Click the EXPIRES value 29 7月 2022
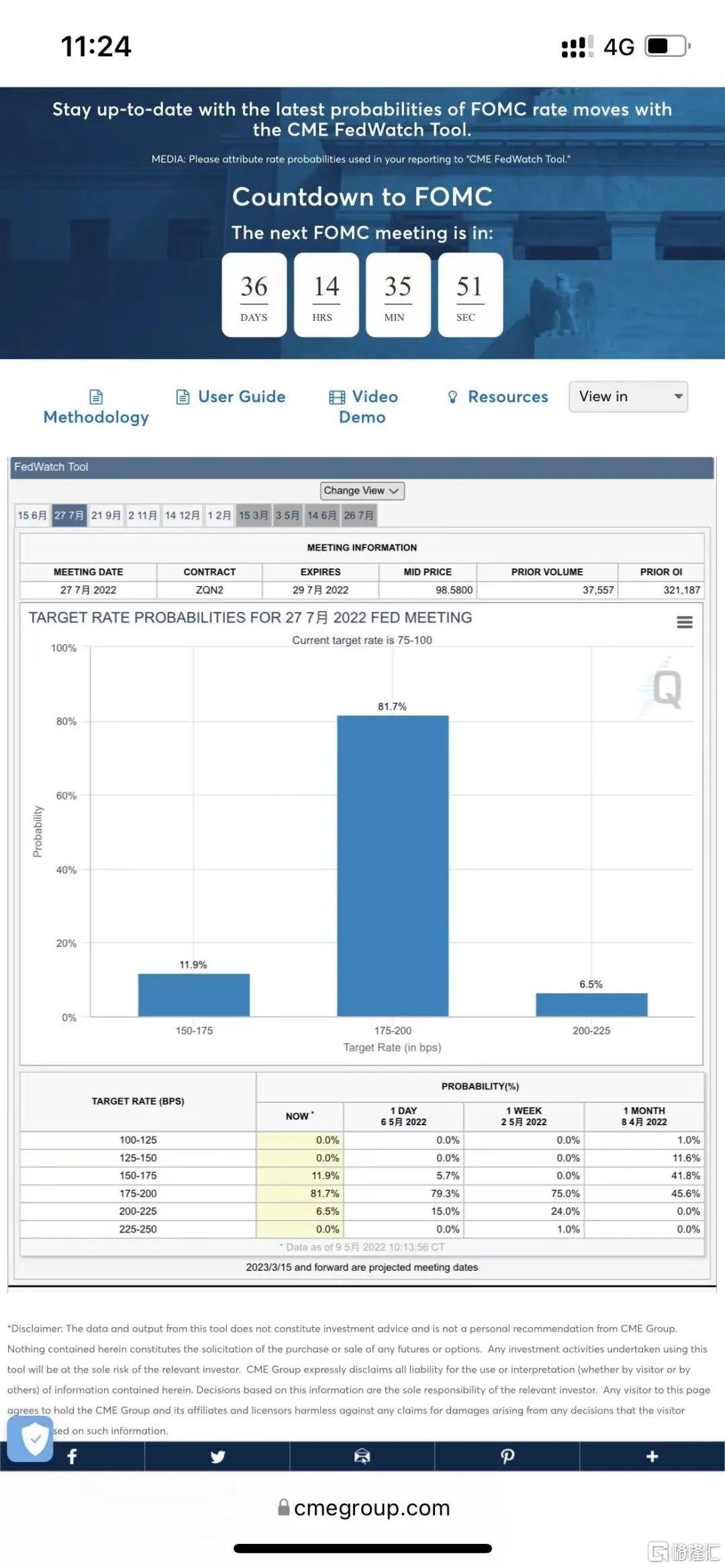This screenshot has height=1568, width=725. tap(320, 590)
